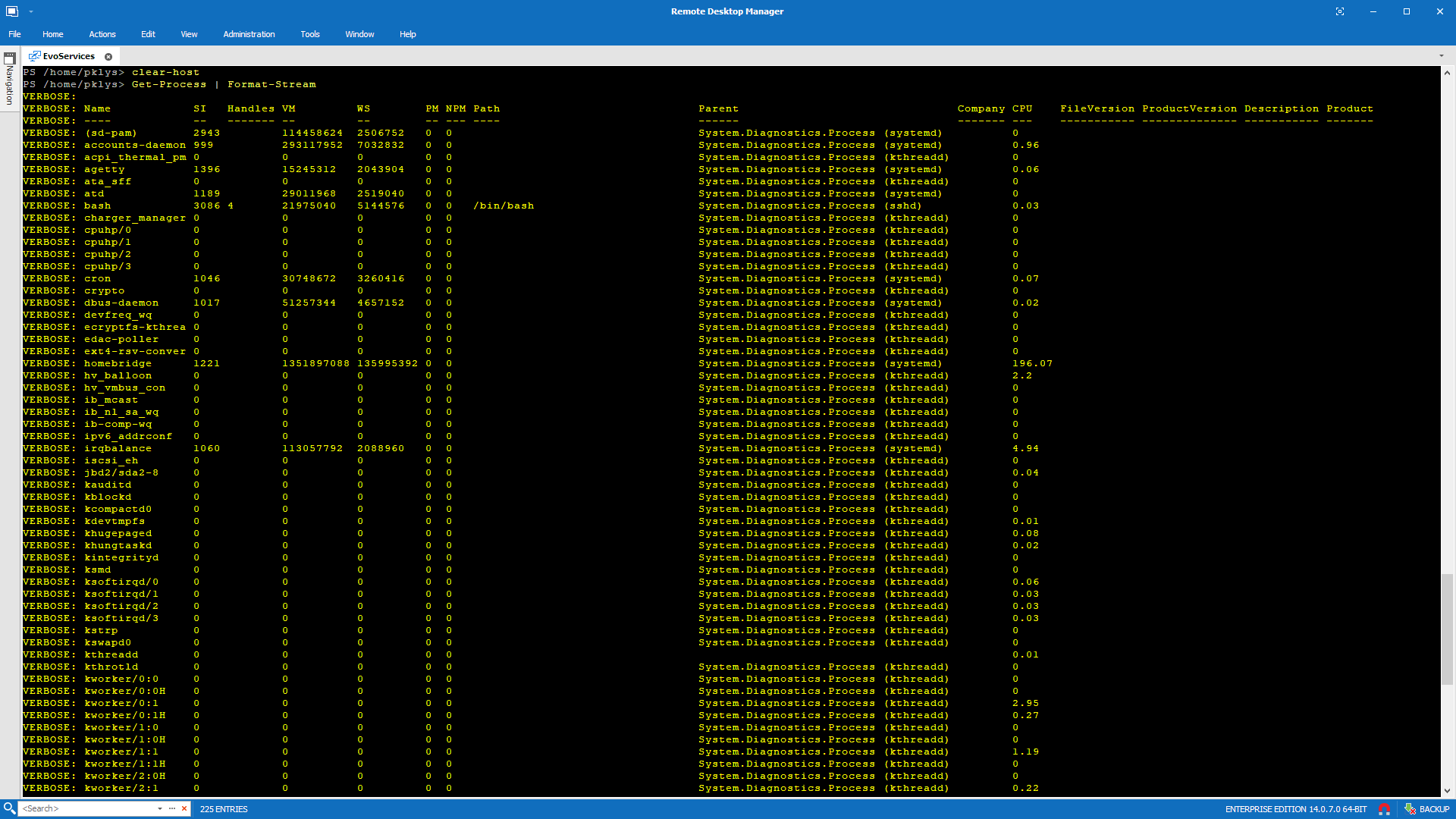The image size is (1456, 819).
Task: Select the EvoServices tab
Action: (68, 55)
